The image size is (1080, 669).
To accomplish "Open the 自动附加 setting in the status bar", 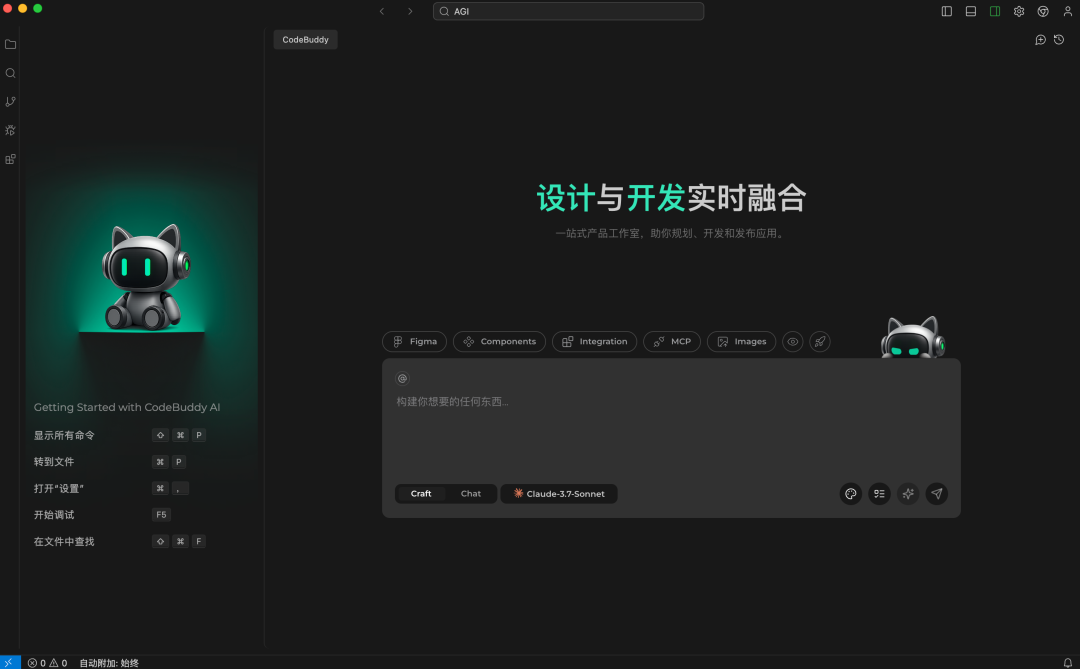I will [110, 662].
